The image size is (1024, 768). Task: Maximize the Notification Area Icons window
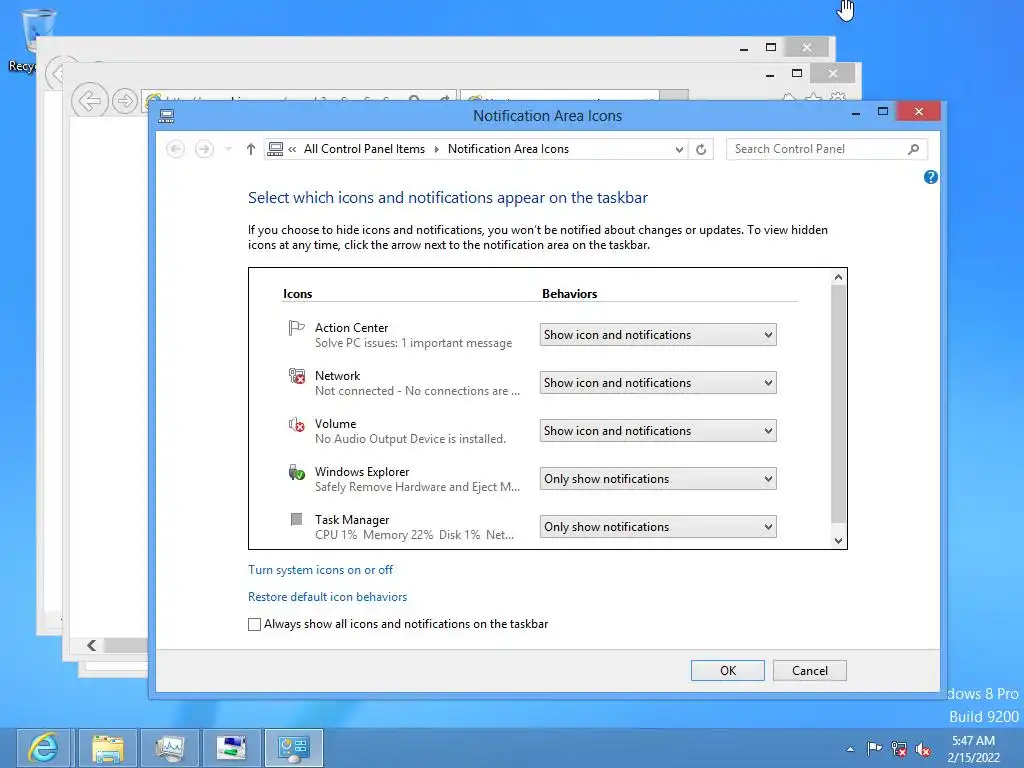883,112
